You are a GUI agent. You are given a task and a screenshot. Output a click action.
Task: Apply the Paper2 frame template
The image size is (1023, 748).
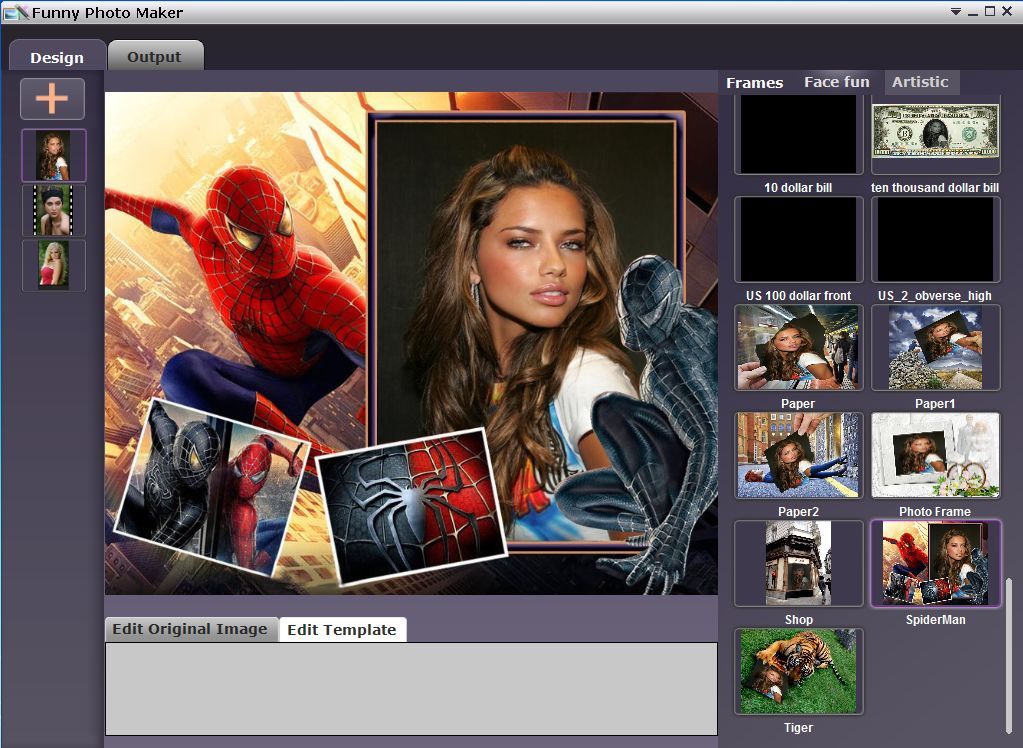(799, 455)
